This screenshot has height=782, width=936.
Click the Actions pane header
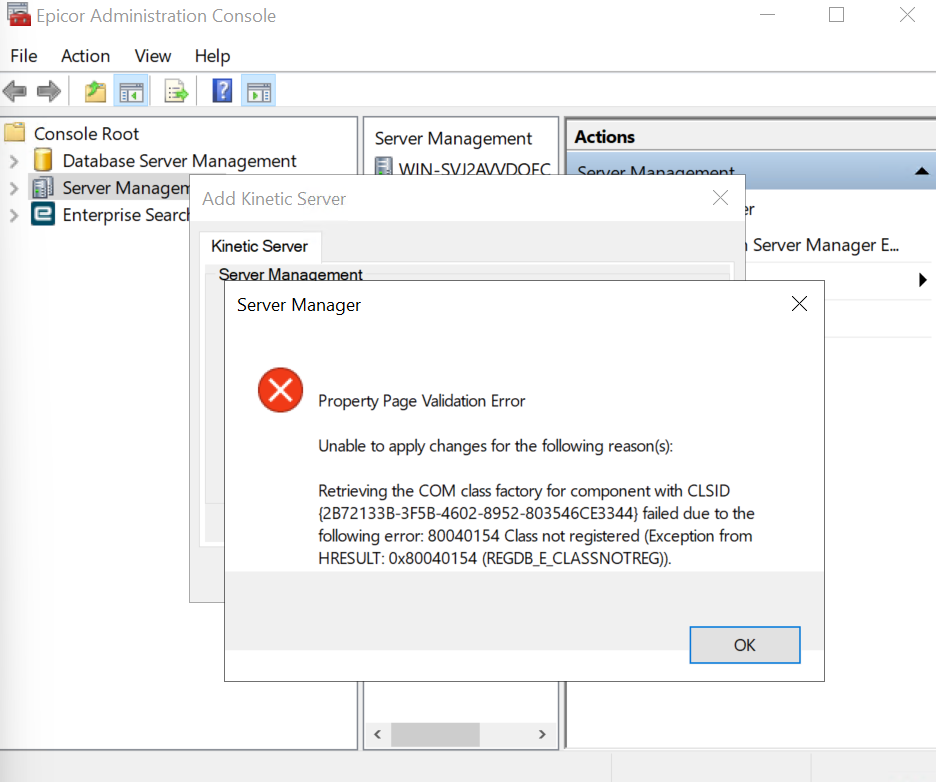(x=750, y=137)
